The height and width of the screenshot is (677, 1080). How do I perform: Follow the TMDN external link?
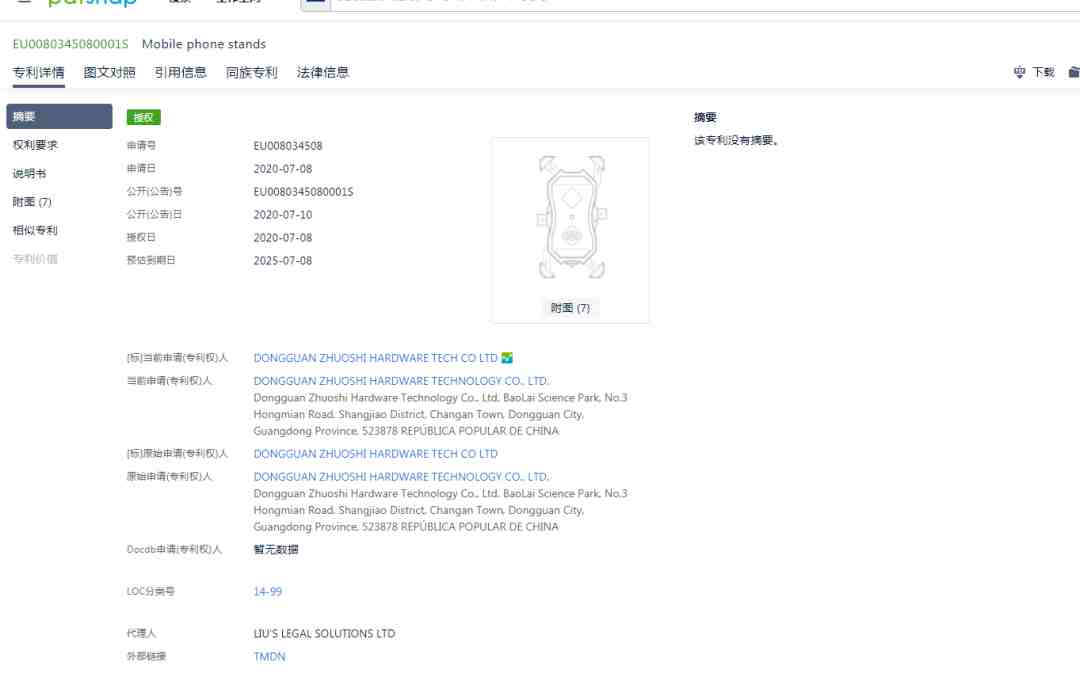coord(269,657)
